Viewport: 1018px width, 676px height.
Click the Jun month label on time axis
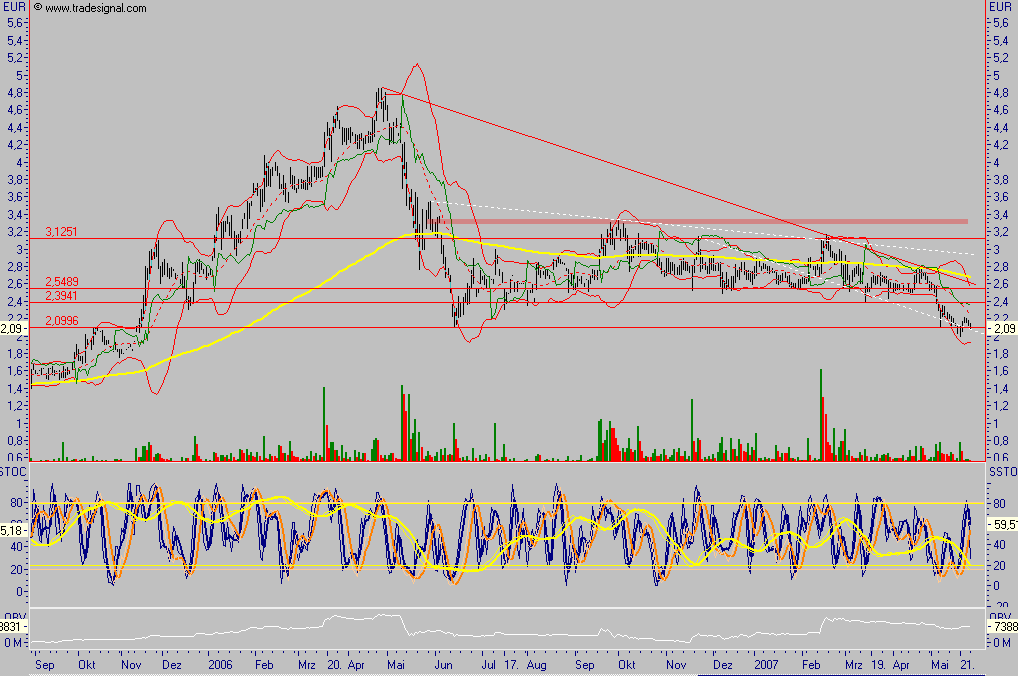point(443,665)
